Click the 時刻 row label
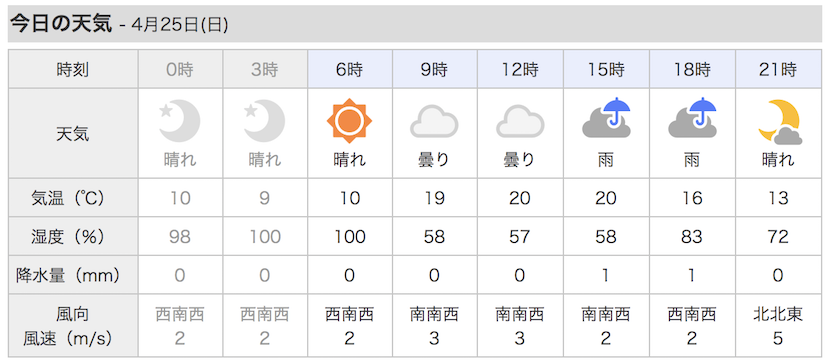830x364 pixels. pos(73,69)
